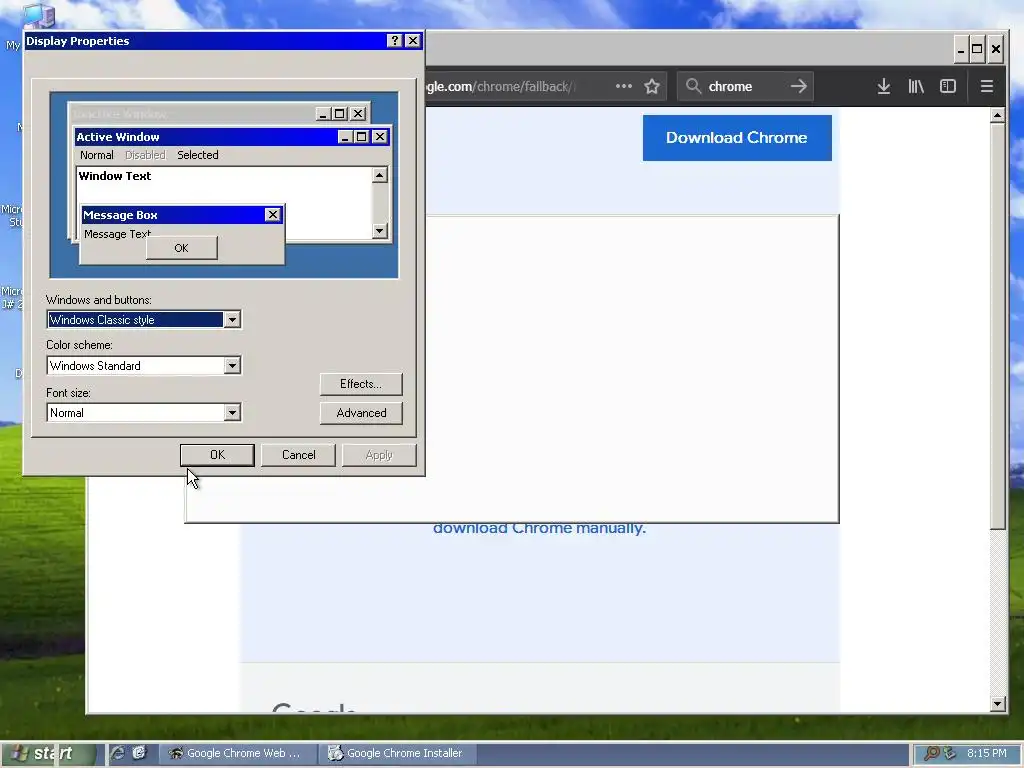Switch to Google Chrome Web taskbar item

click(x=239, y=754)
